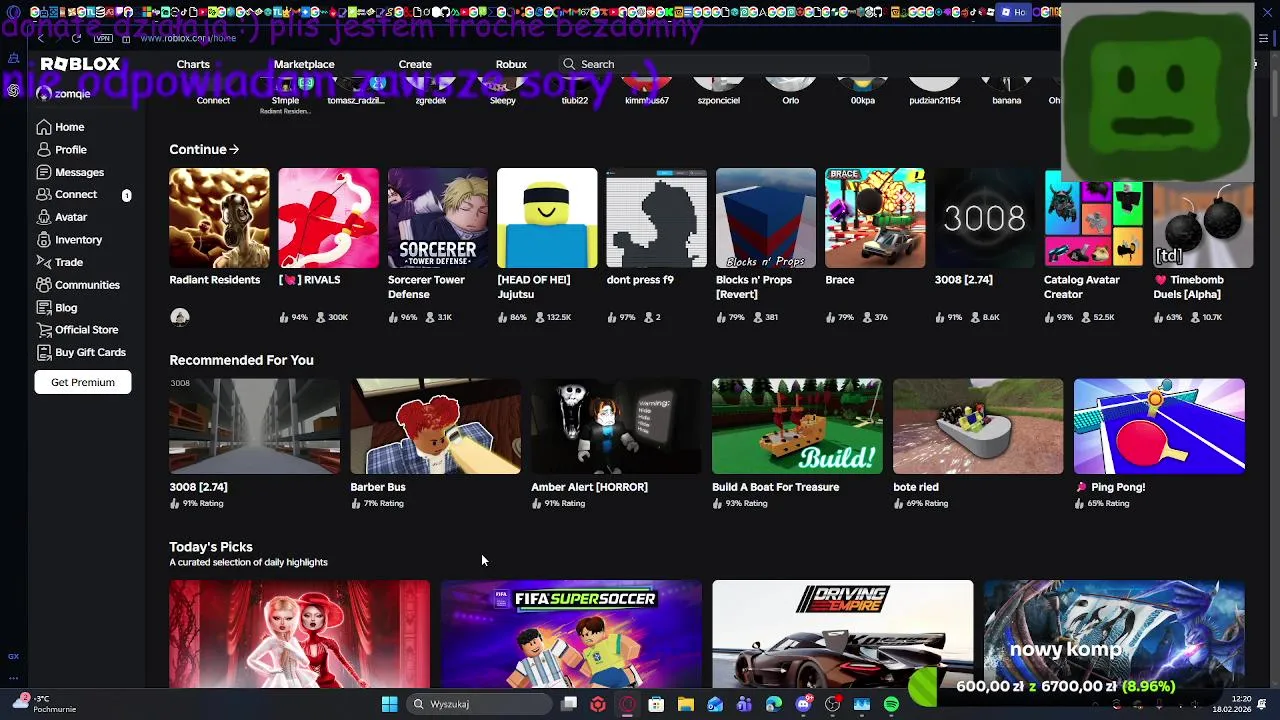Open Microsoft Store from the taskbar
This screenshot has width=1280, height=720.
tap(656, 704)
